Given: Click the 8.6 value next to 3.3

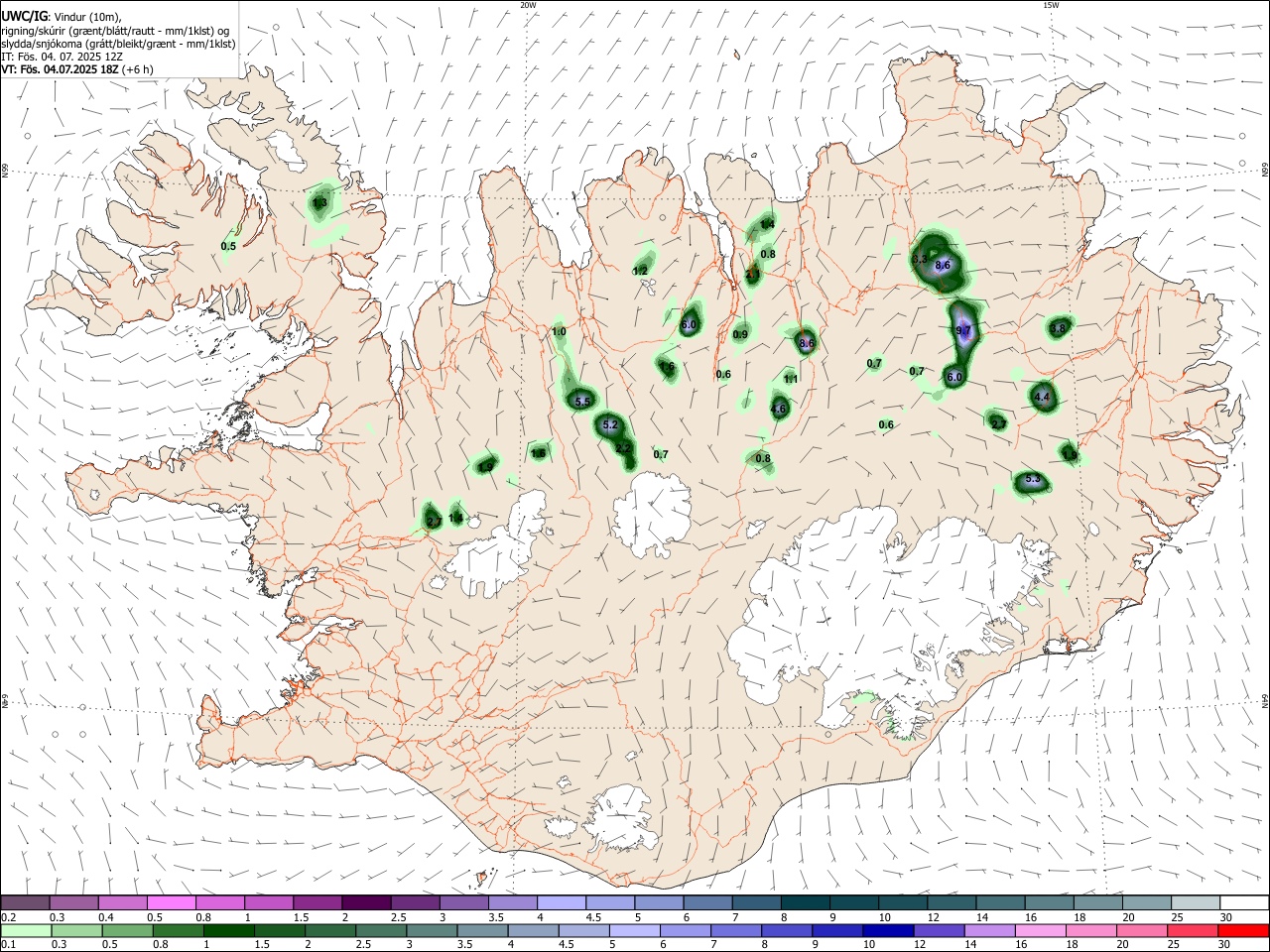Looking at the screenshot, I should pyautogui.click(x=943, y=266).
